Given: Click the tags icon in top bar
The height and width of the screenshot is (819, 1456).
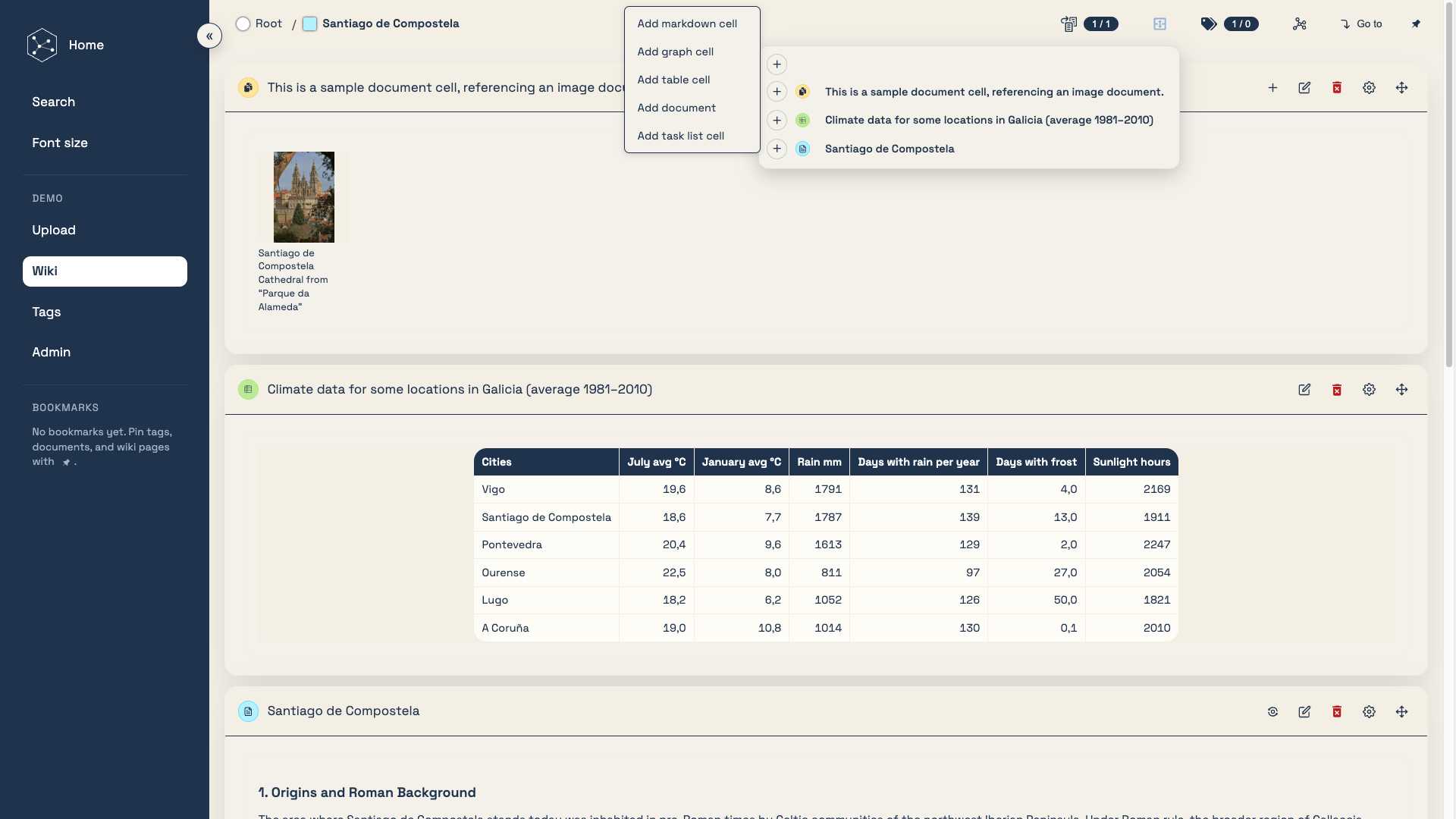Looking at the screenshot, I should [x=1209, y=24].
